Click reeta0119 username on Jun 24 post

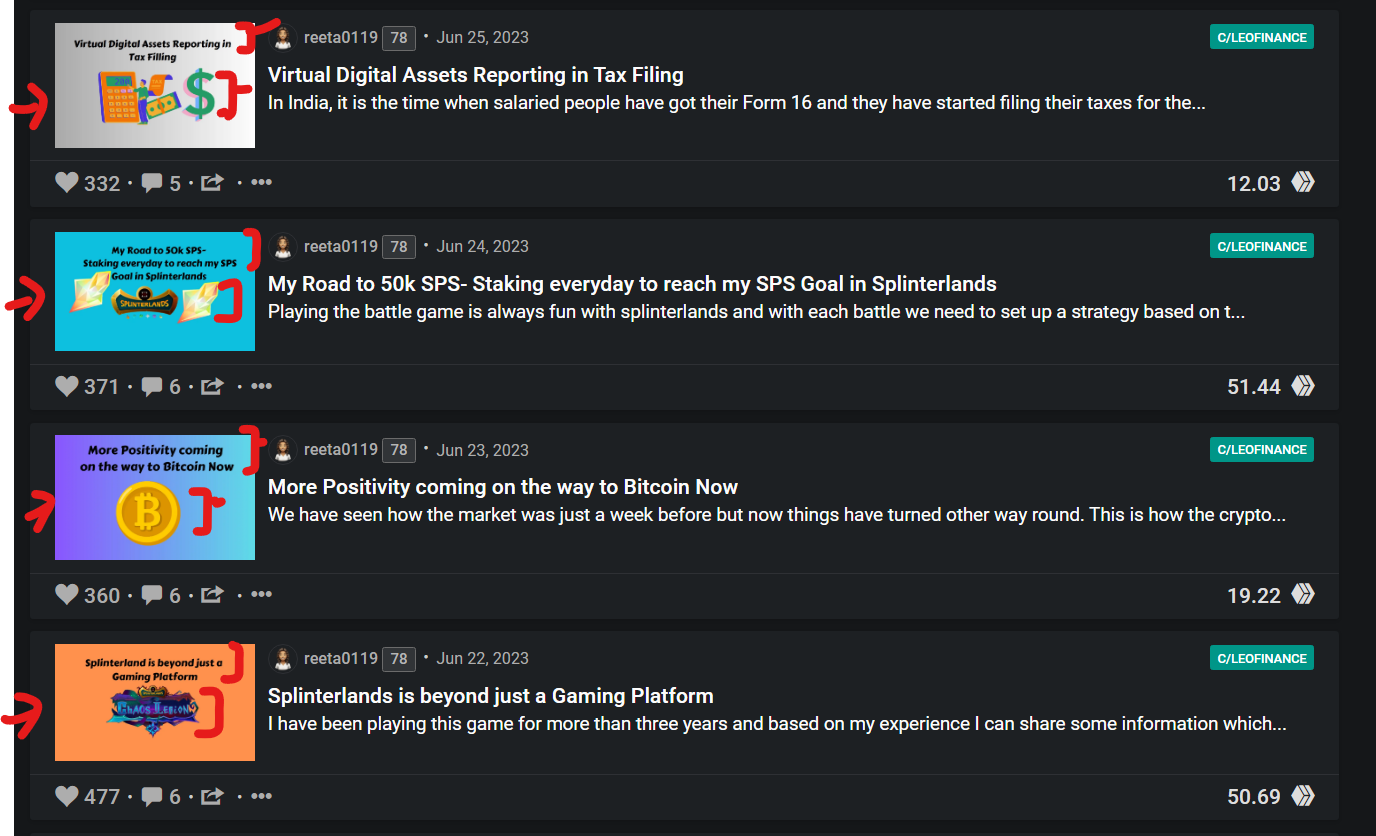click(x=341, y=246)
